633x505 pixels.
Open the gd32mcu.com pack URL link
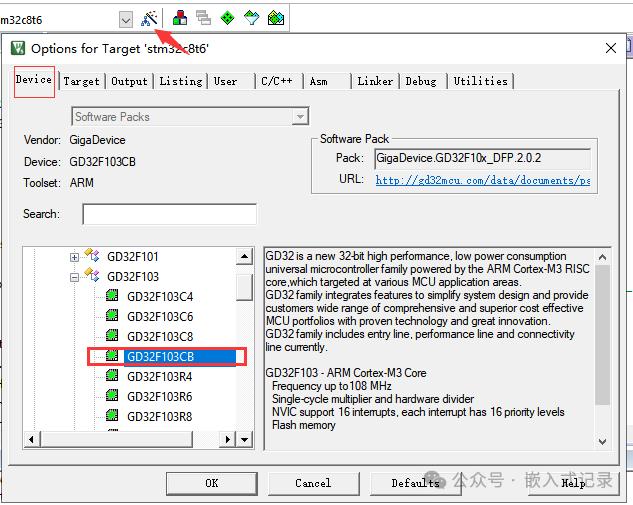point(482,180)
